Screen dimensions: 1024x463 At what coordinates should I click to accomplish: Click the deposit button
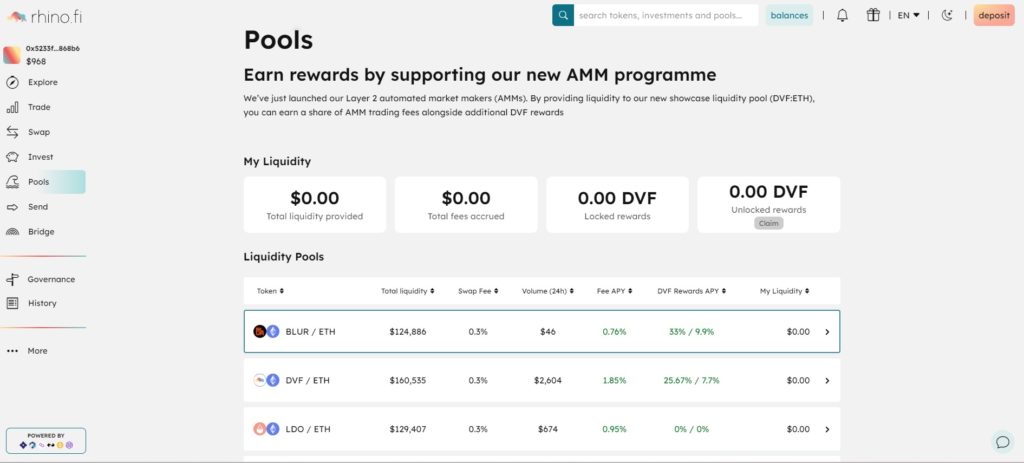(x=994, y=15)
